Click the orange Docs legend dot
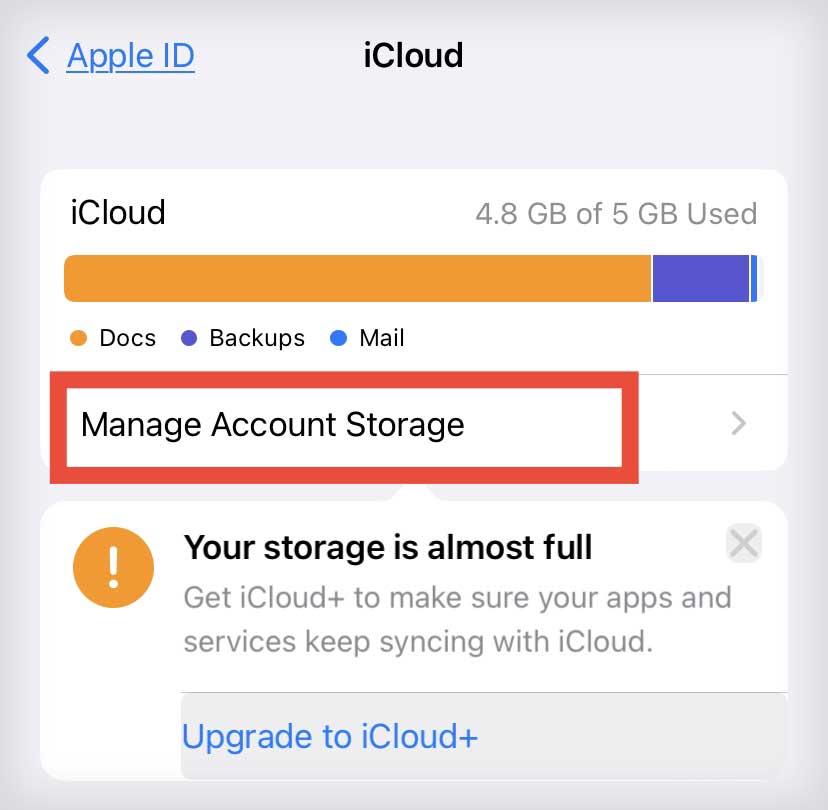The height and width of the screenshot is (810, 828). click(79, 338)
